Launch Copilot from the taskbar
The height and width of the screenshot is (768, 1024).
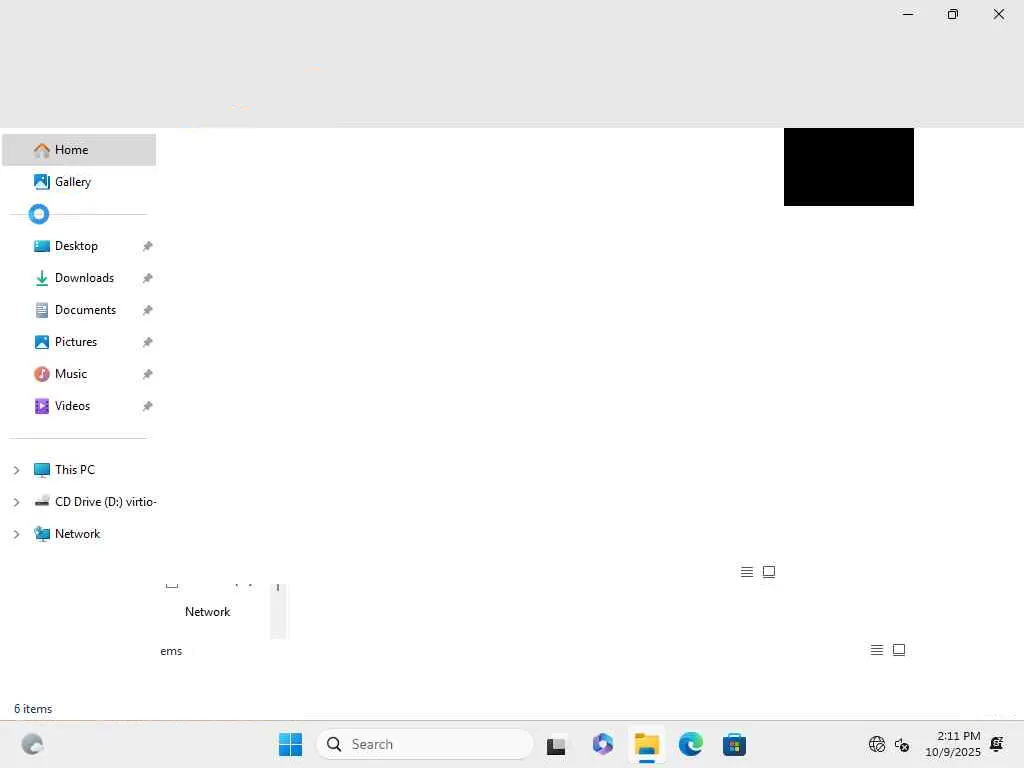coord(603,744)
